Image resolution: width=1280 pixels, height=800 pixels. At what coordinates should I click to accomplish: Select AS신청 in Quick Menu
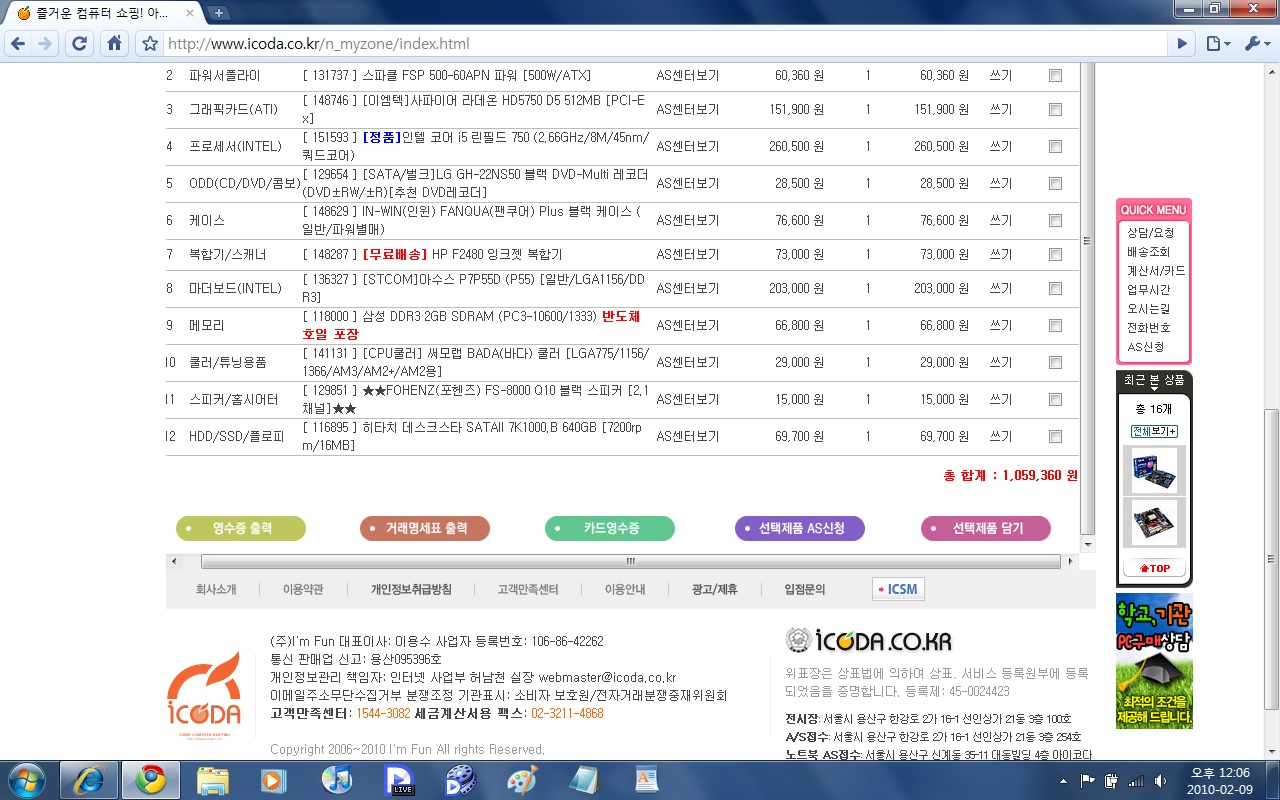[x=1146, y=347]
